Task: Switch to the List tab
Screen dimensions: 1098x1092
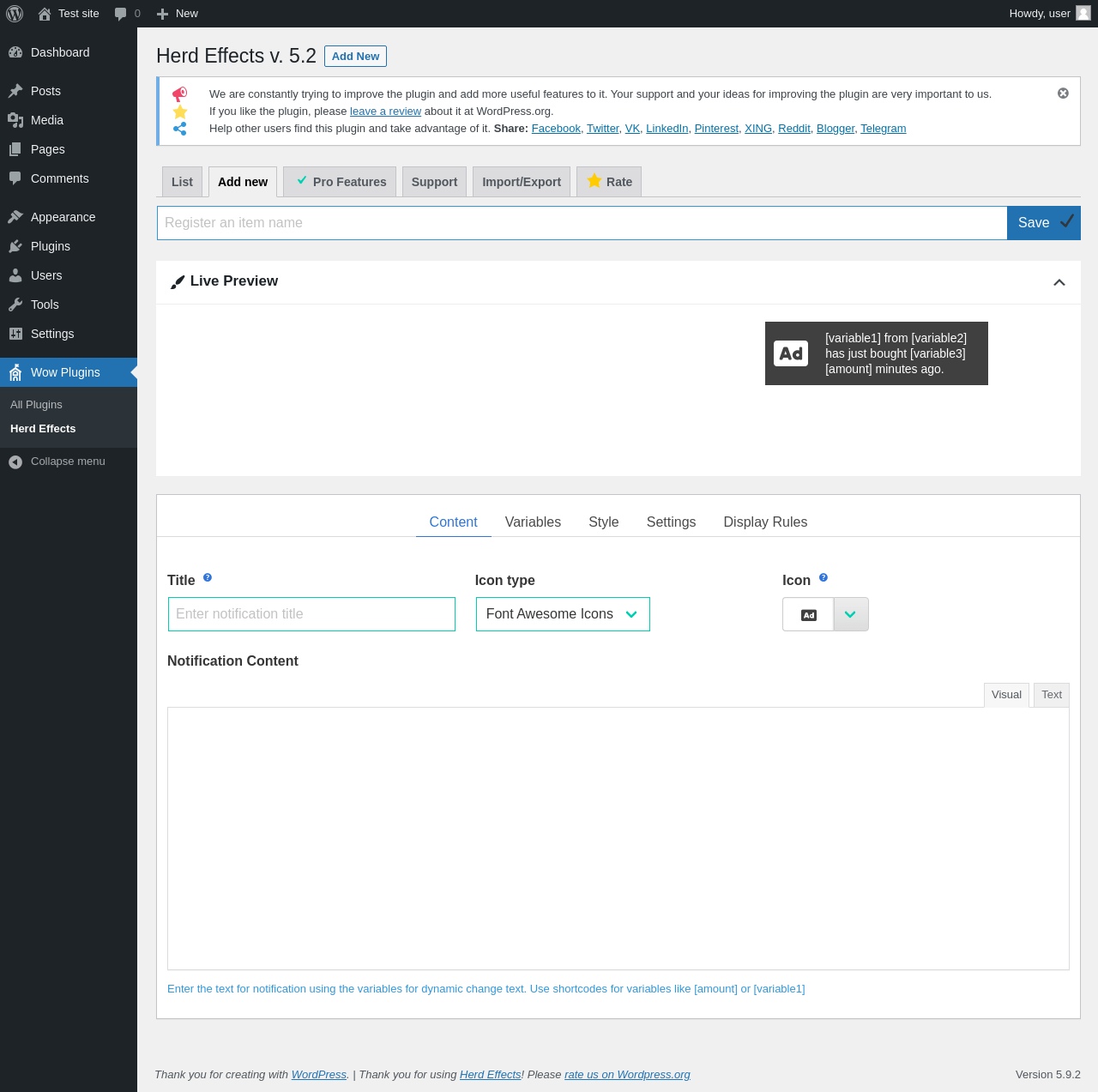Action: (182, 182)
